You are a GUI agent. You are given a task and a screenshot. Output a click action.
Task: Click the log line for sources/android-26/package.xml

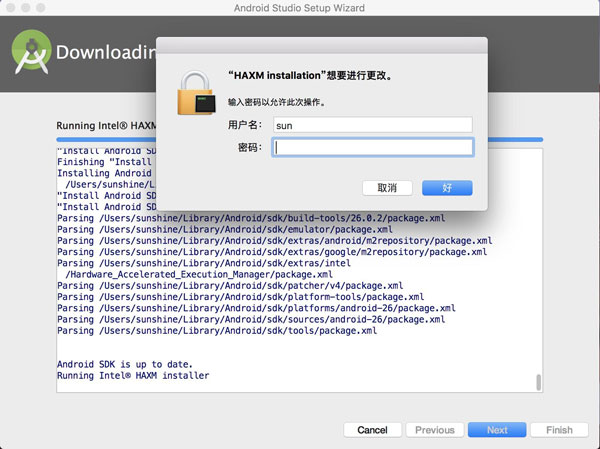[x=251, y=319]
